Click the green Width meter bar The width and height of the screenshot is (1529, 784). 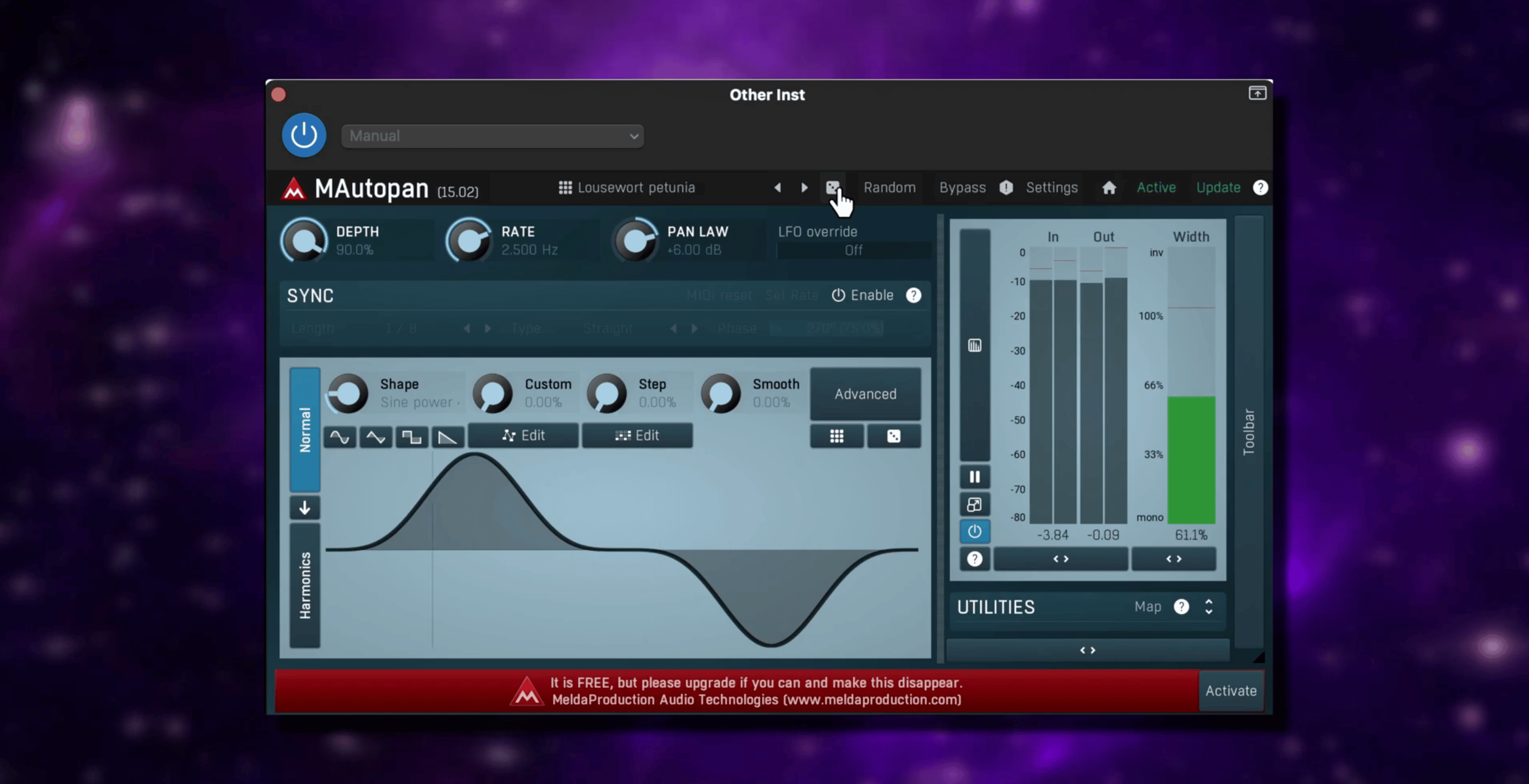coord(1191,460)
